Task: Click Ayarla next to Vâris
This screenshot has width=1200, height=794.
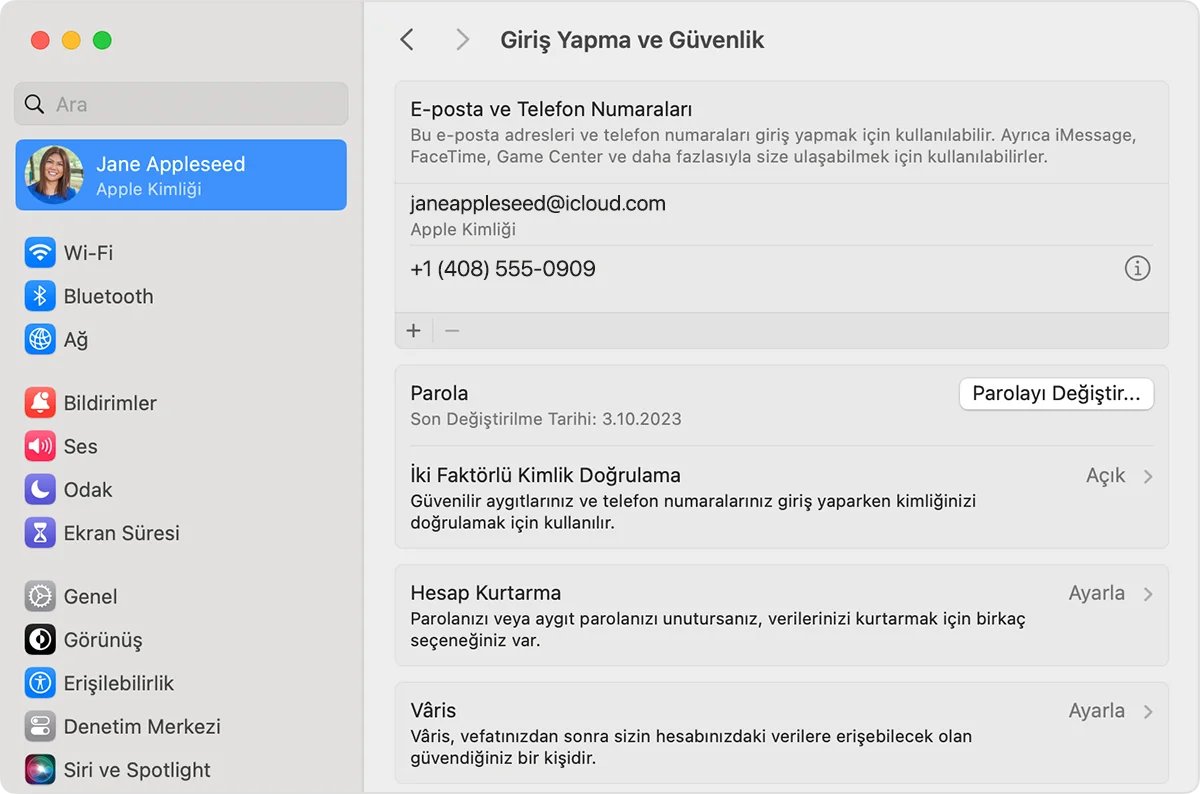Action: click(x=1097, y=712)
